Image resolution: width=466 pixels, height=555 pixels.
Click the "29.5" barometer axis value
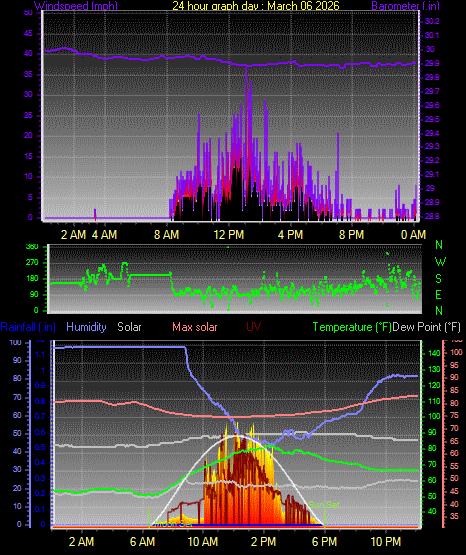tap(432, 119)
